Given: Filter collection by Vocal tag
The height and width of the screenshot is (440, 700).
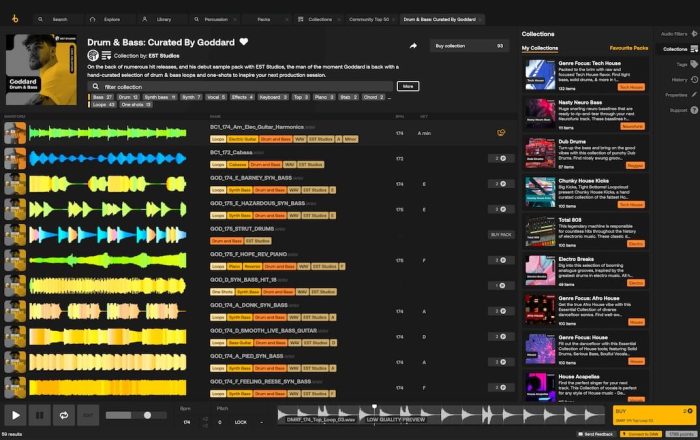Looking at the screenshot, I should [216, 97].
